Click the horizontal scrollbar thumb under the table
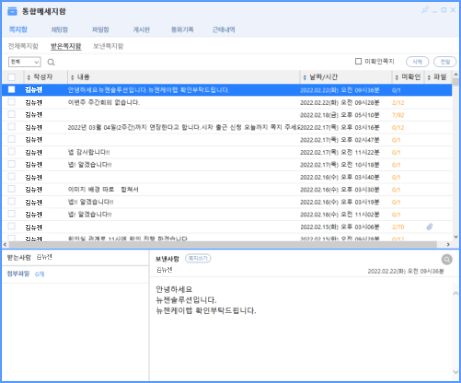The image size is (461, 383). (222, 244)
